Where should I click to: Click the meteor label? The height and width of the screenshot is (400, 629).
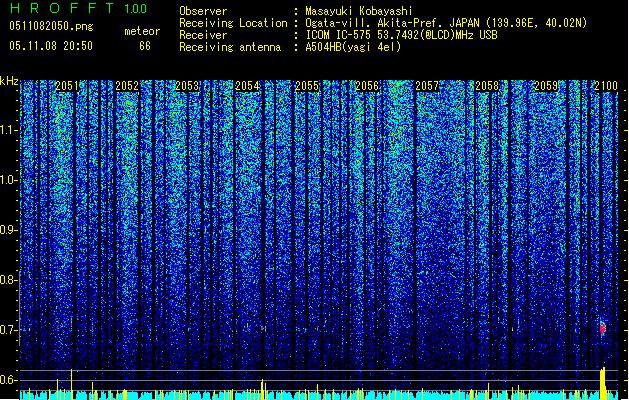(142, 31)
